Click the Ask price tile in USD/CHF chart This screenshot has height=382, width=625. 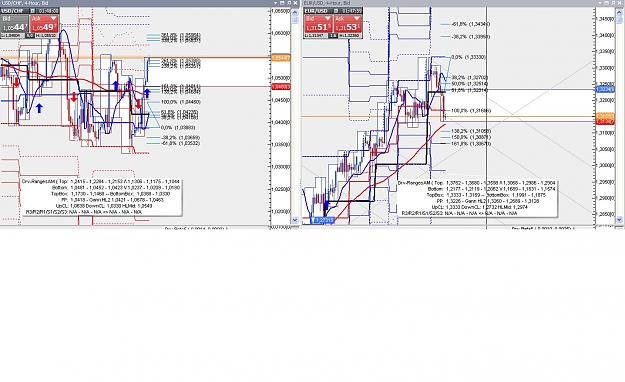click(x=44, y=24)
